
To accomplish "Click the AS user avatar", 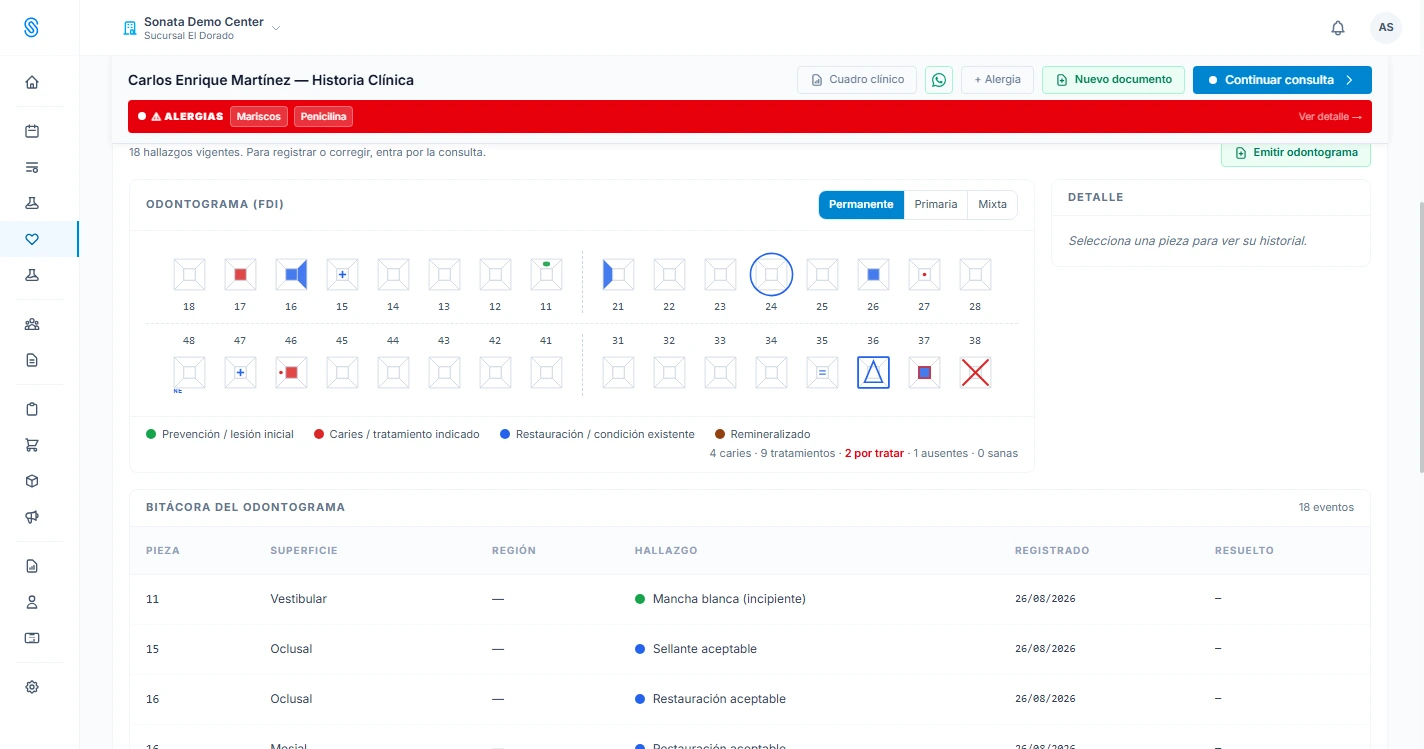I will 1386,28.
